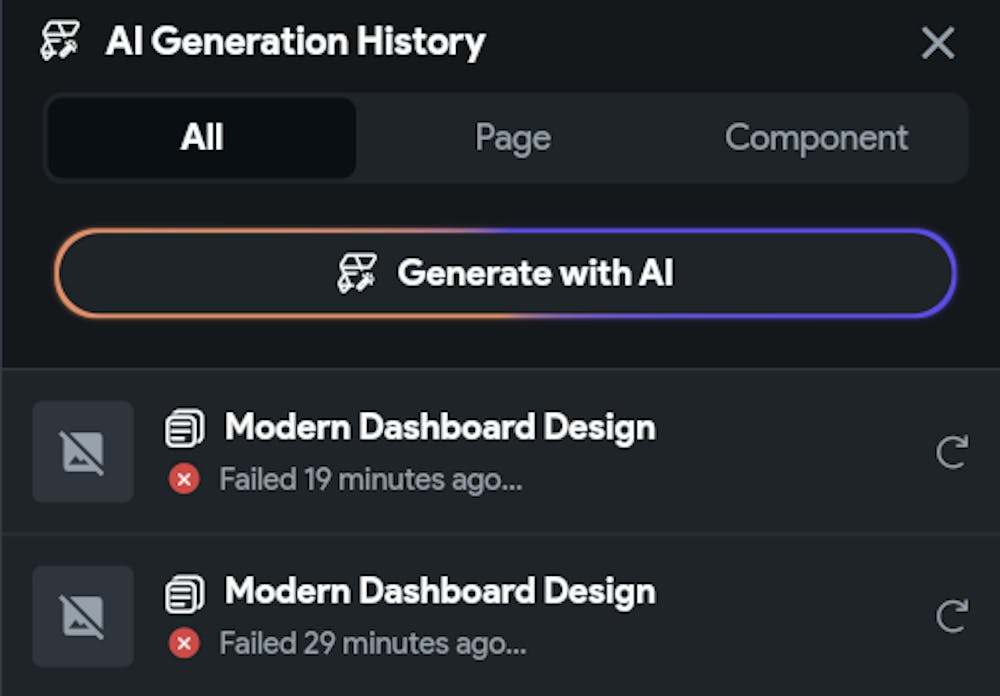This screenshot has height=696, width=1000.
Task: Click the Failed 19 minutes ago status text
Action: (x=371, y=480)
